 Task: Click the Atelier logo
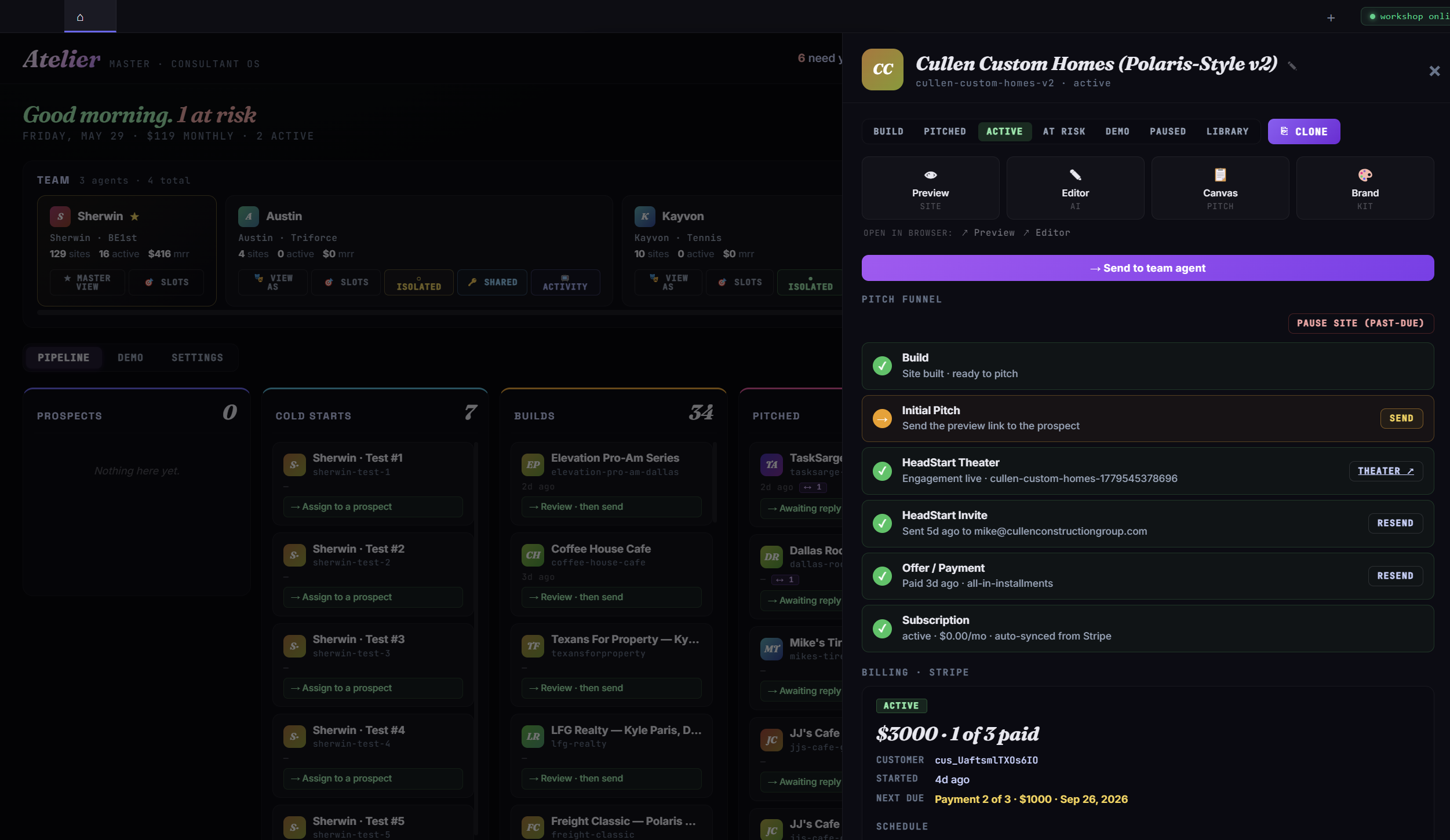pos(61,60)
